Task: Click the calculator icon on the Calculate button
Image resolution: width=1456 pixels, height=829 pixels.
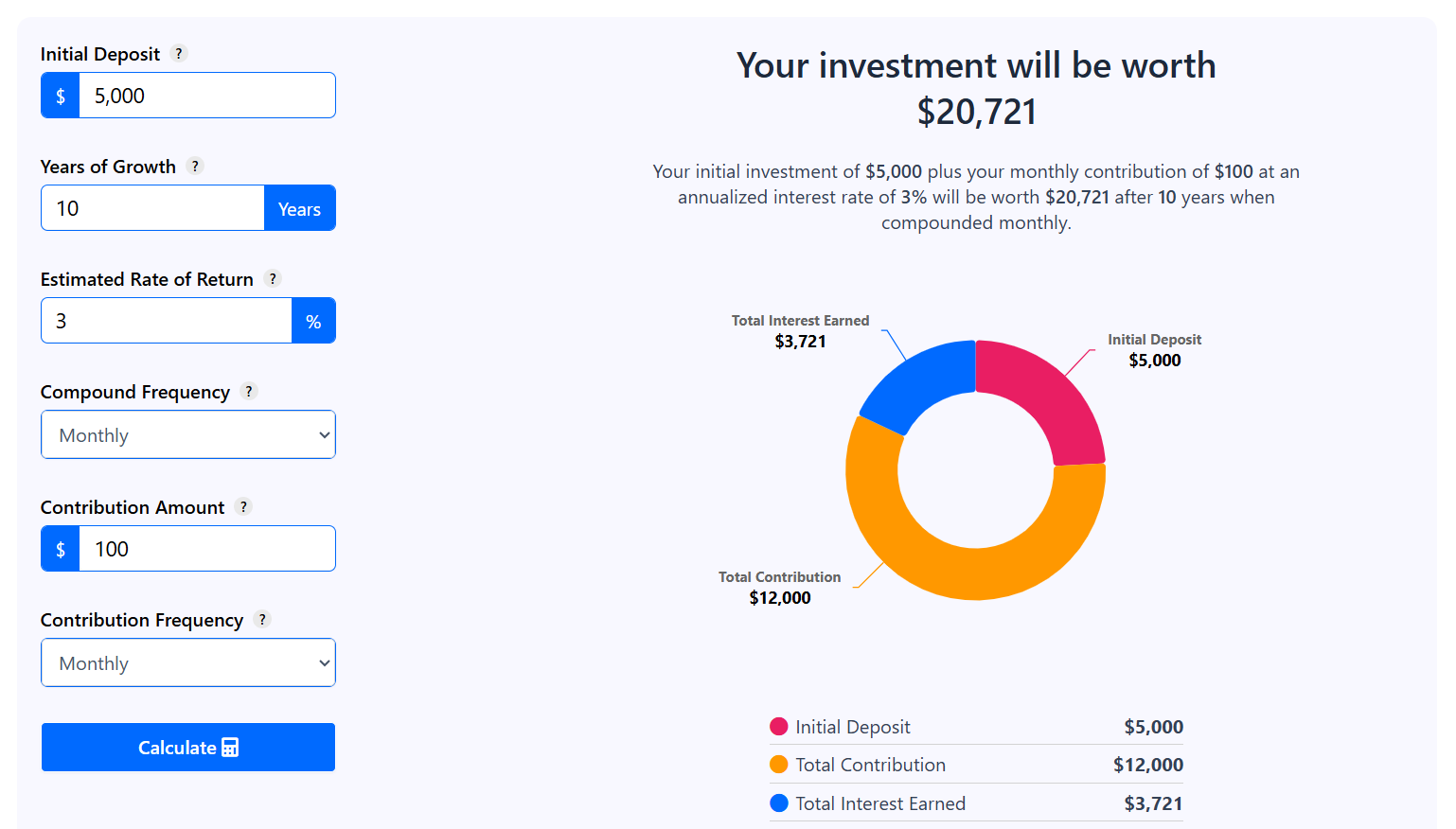Action: pyautogui.click(x=232, y=747)
